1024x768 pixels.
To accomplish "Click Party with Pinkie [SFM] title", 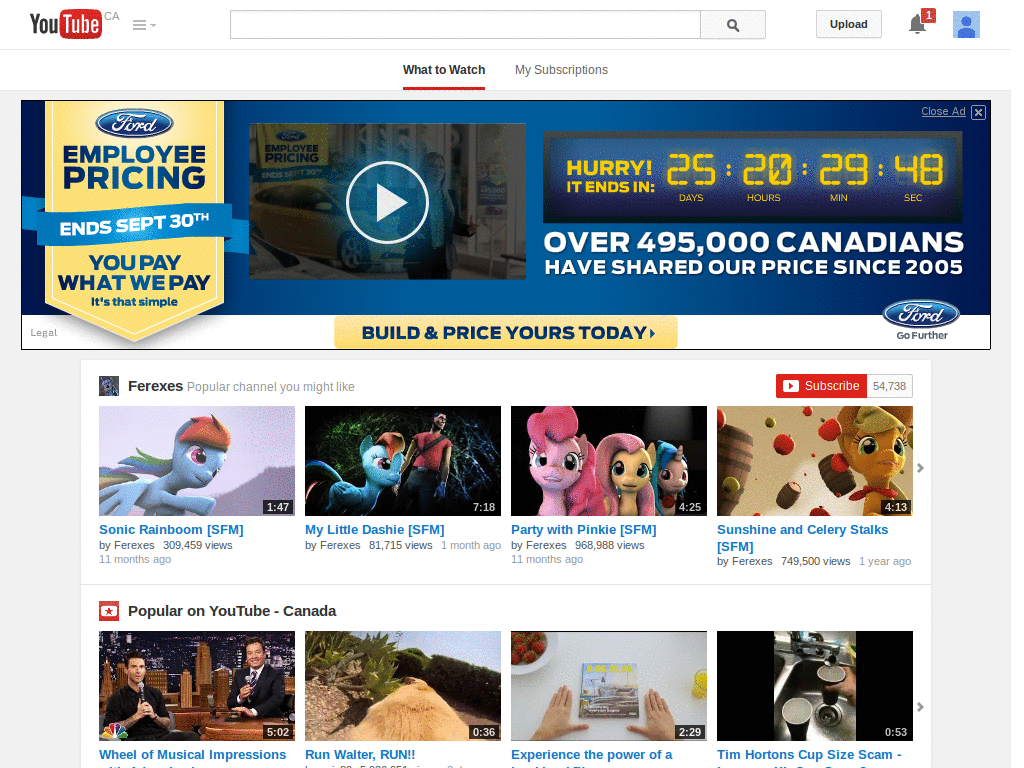I will coord(584,530).
